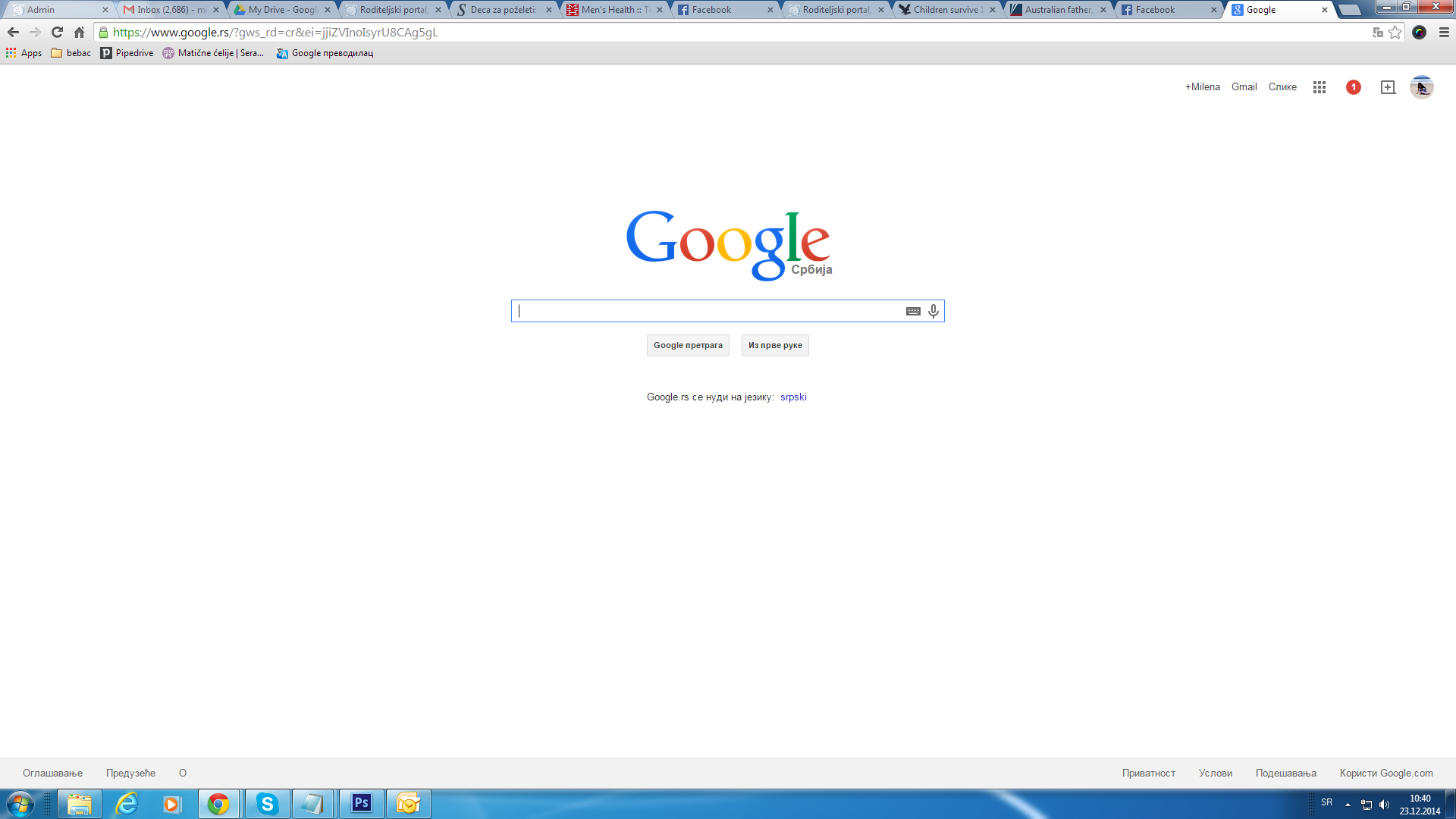1456x819 pixels.
Task: Show hidden system tray icons
Action: tap(1348, 805)
